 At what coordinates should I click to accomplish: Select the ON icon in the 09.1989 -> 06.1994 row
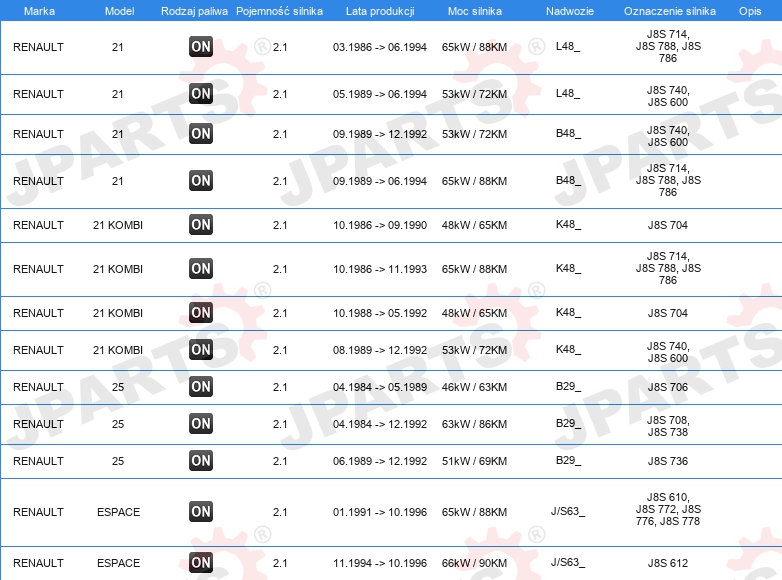click(x=201, y=181)
